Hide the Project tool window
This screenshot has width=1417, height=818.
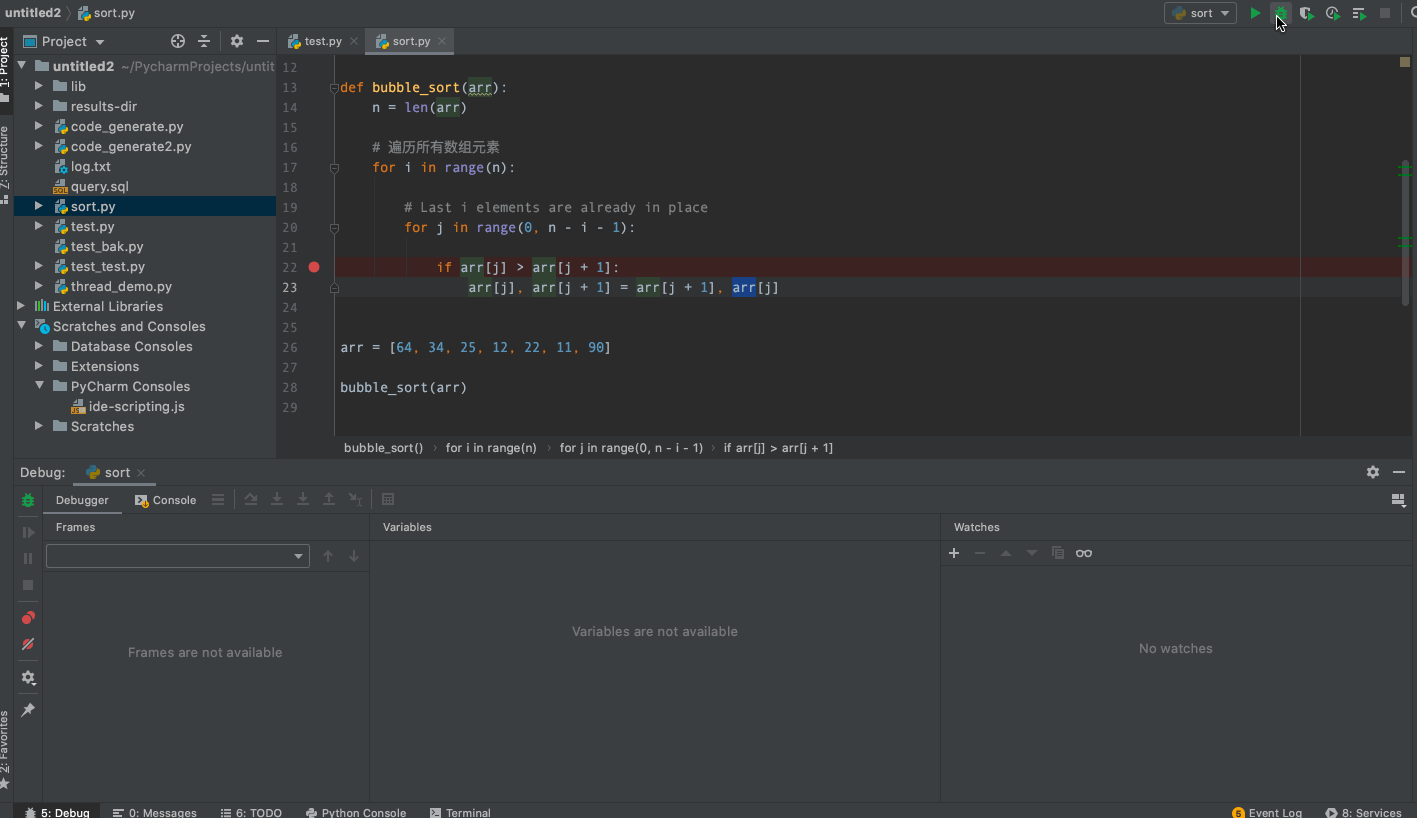[263, 41]
